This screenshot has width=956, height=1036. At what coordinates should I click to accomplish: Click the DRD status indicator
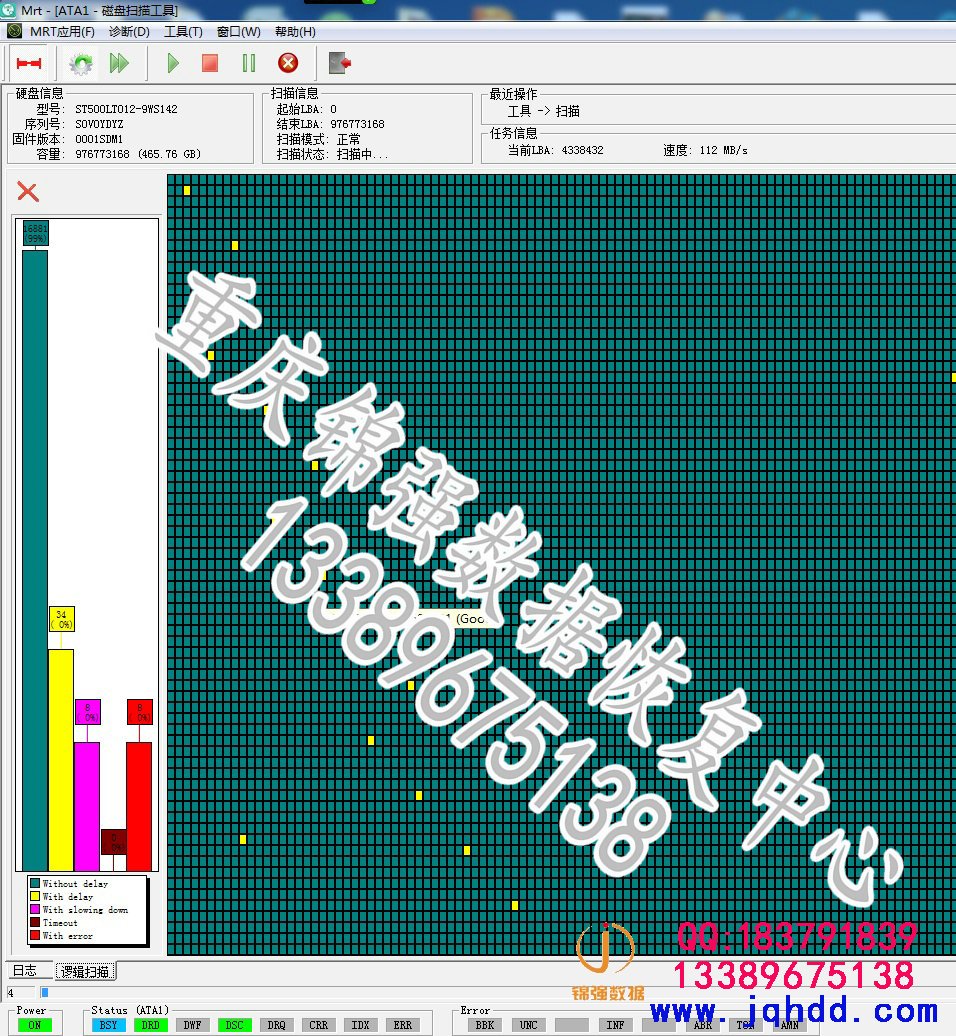click(150, 1025)
